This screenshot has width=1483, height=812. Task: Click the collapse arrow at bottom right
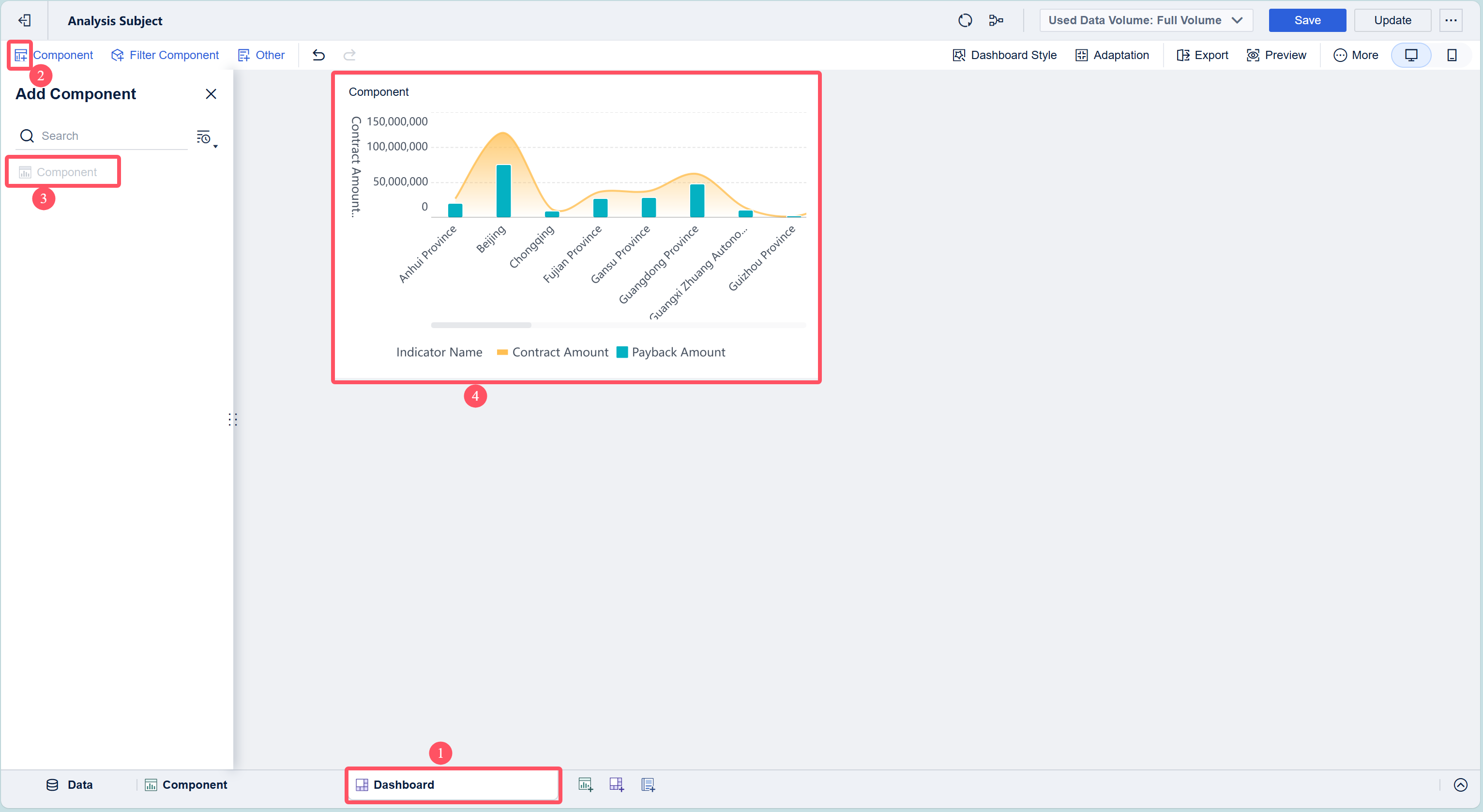[x=1461, y=785]
